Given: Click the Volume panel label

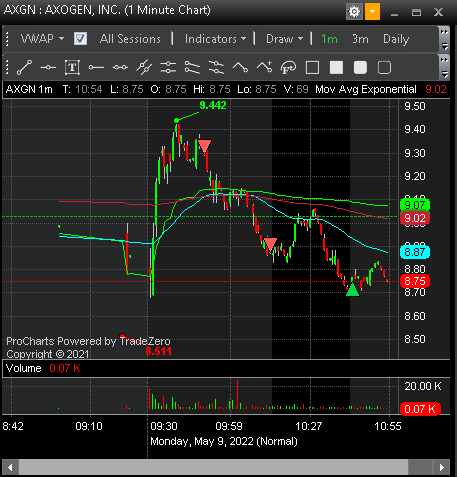Looking at the screenshot, I should 24,368.
